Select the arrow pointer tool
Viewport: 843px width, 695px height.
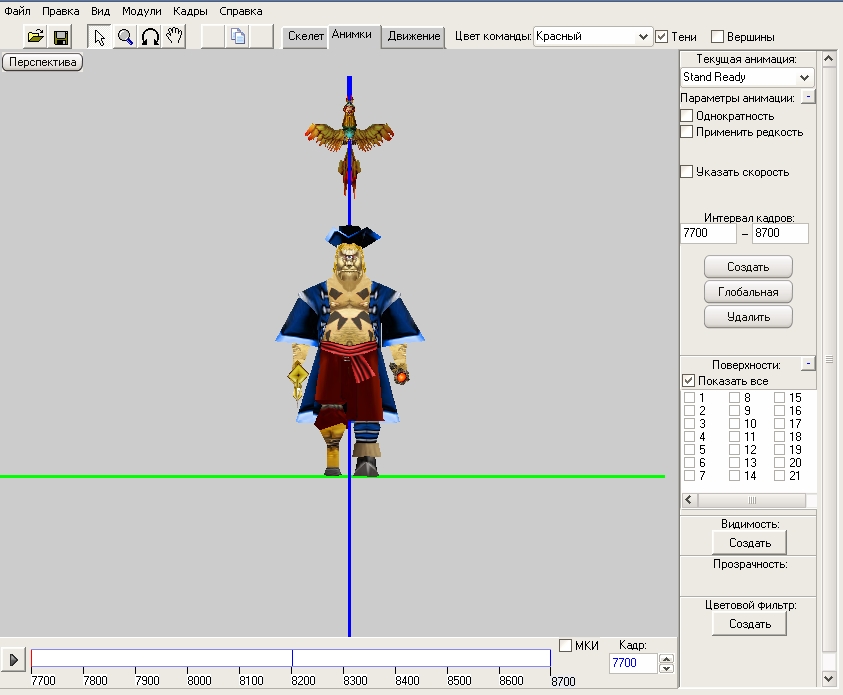(99, 37)
